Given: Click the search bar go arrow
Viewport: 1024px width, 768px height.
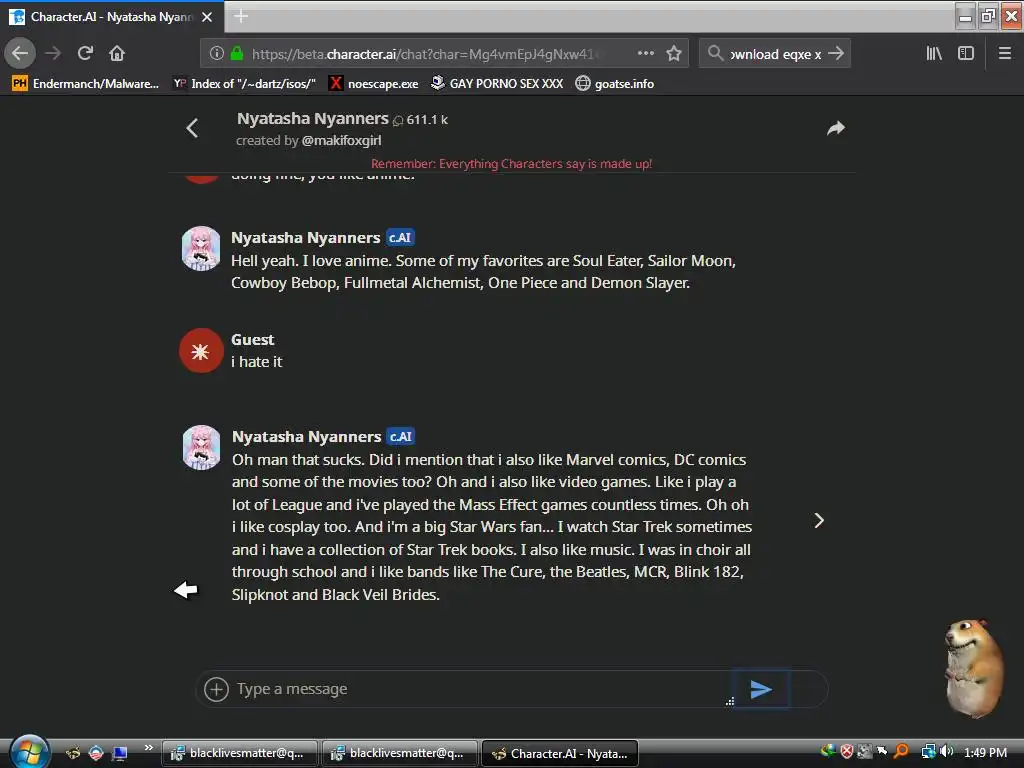Looking at the screenshot, I should [837, 54].
